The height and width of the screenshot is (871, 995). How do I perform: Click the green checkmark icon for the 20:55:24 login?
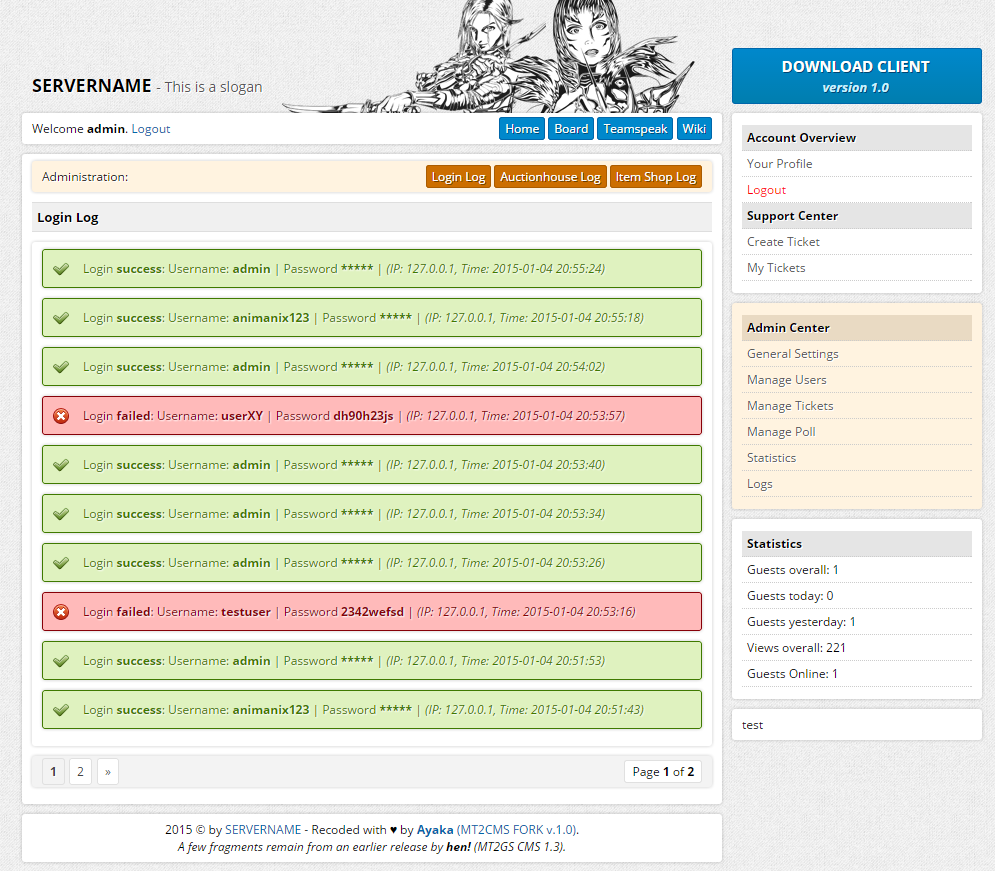pos(61,269)
